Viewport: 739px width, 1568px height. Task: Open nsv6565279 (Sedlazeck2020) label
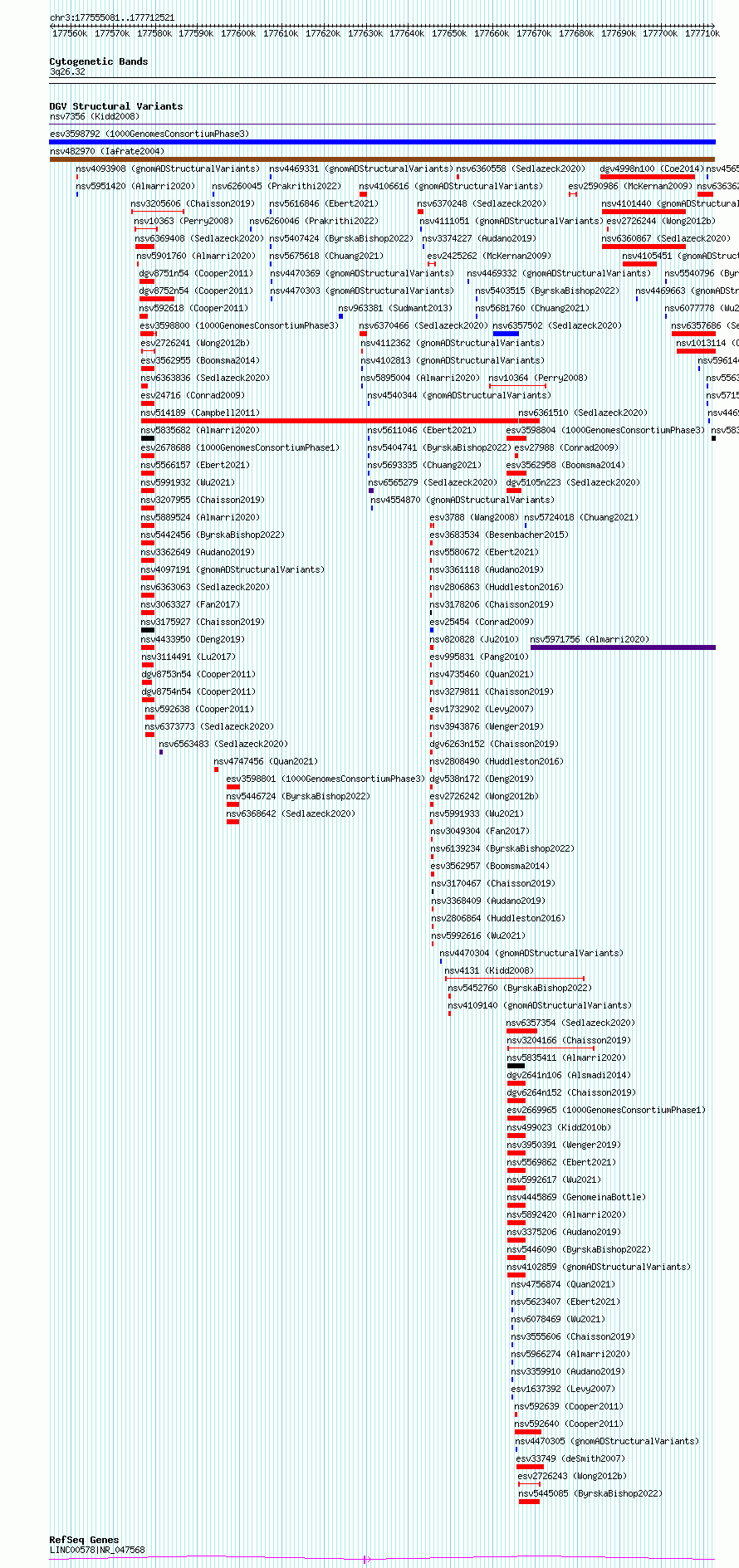click(433, 482)
